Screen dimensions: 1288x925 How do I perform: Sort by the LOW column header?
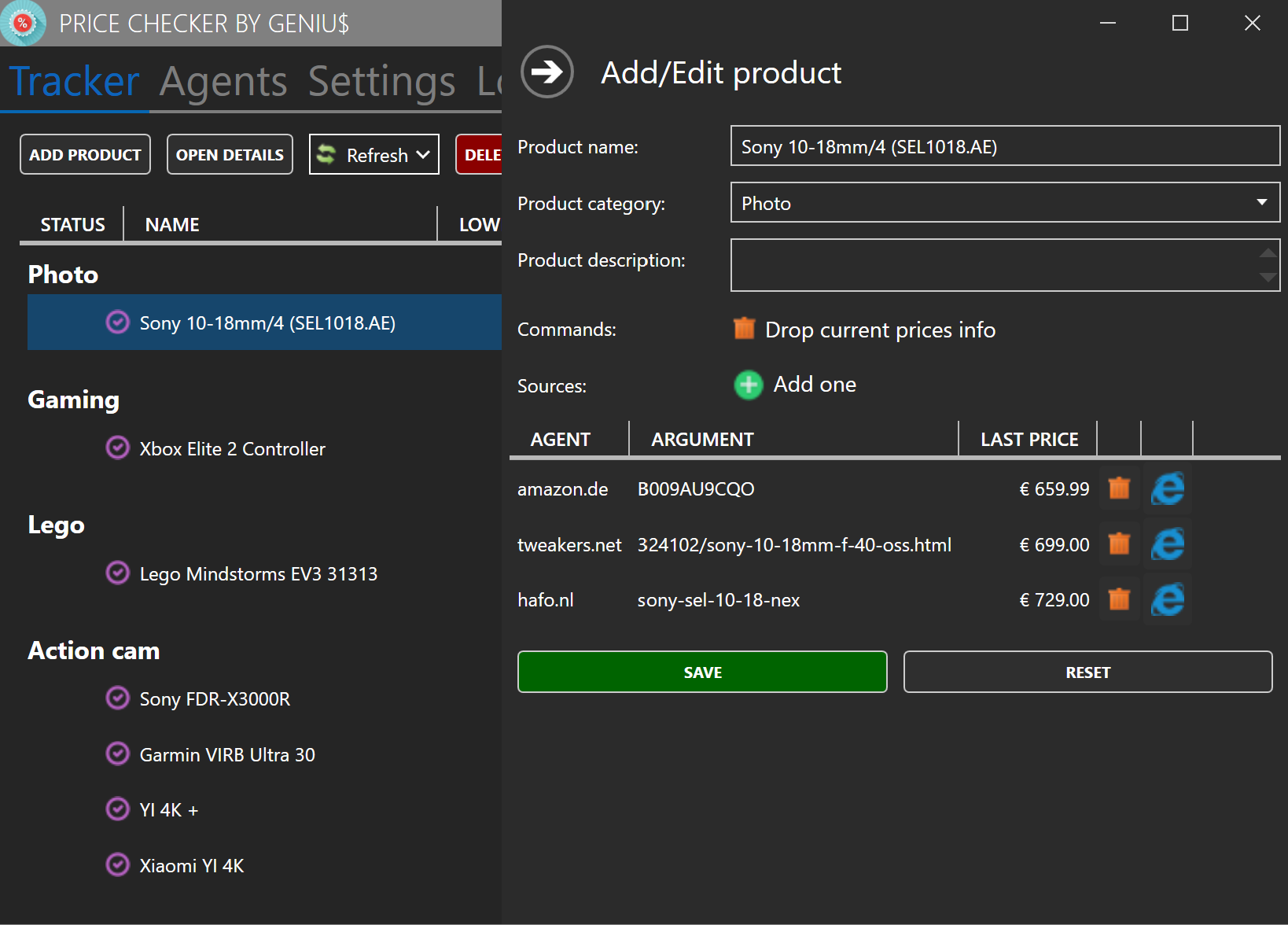tap(479, 224)
